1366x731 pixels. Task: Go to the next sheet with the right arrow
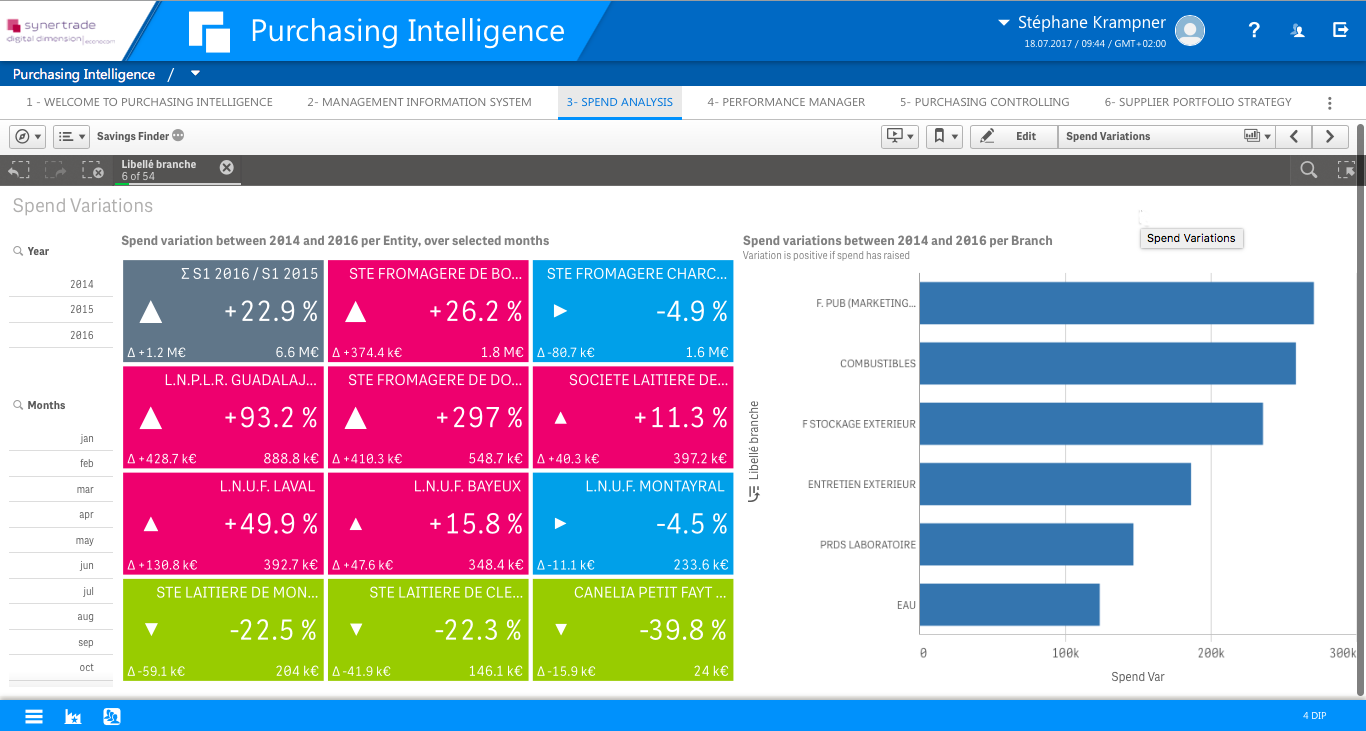1328,136
